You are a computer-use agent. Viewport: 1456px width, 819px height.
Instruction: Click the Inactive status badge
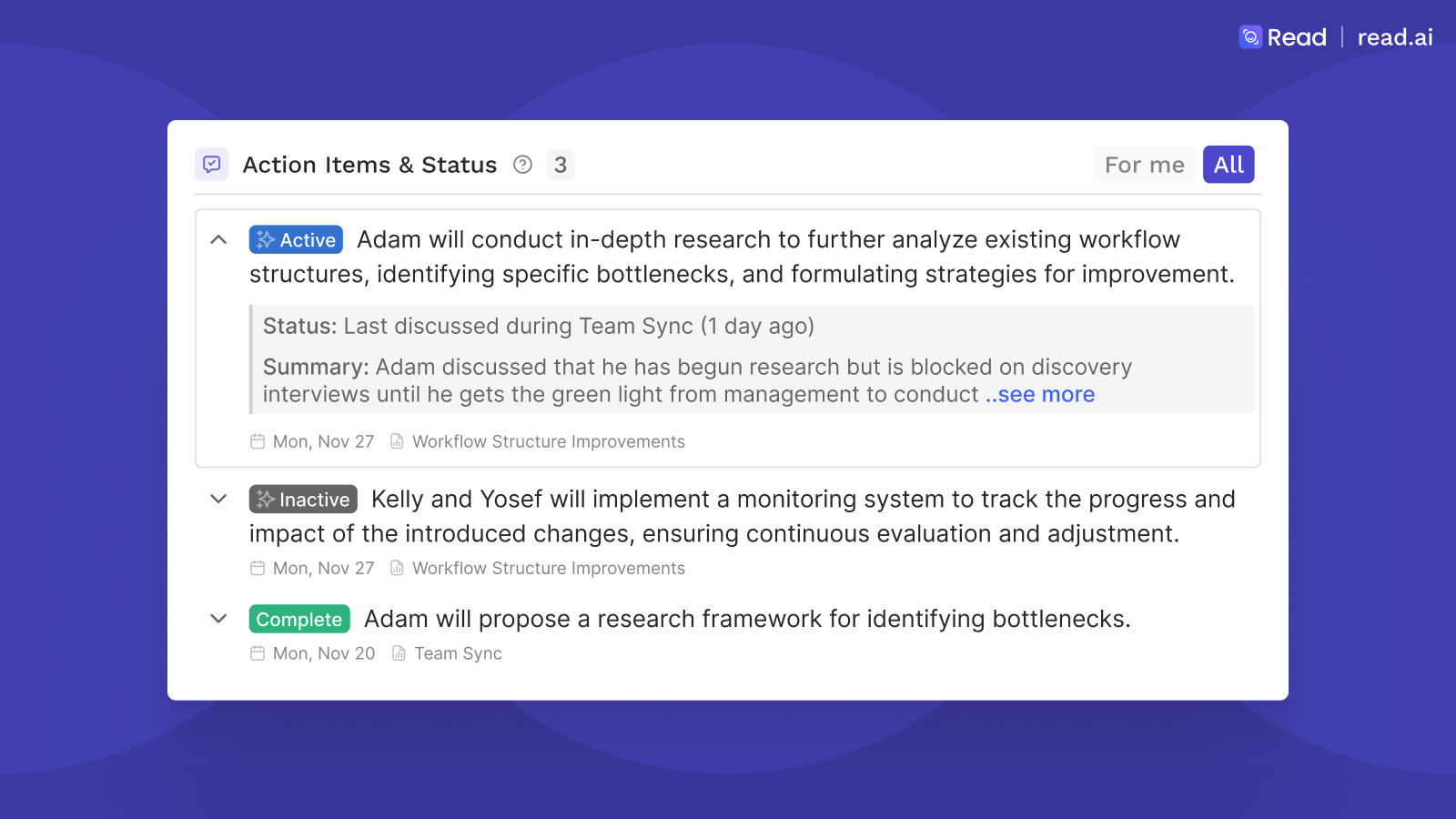click(303, 499)
